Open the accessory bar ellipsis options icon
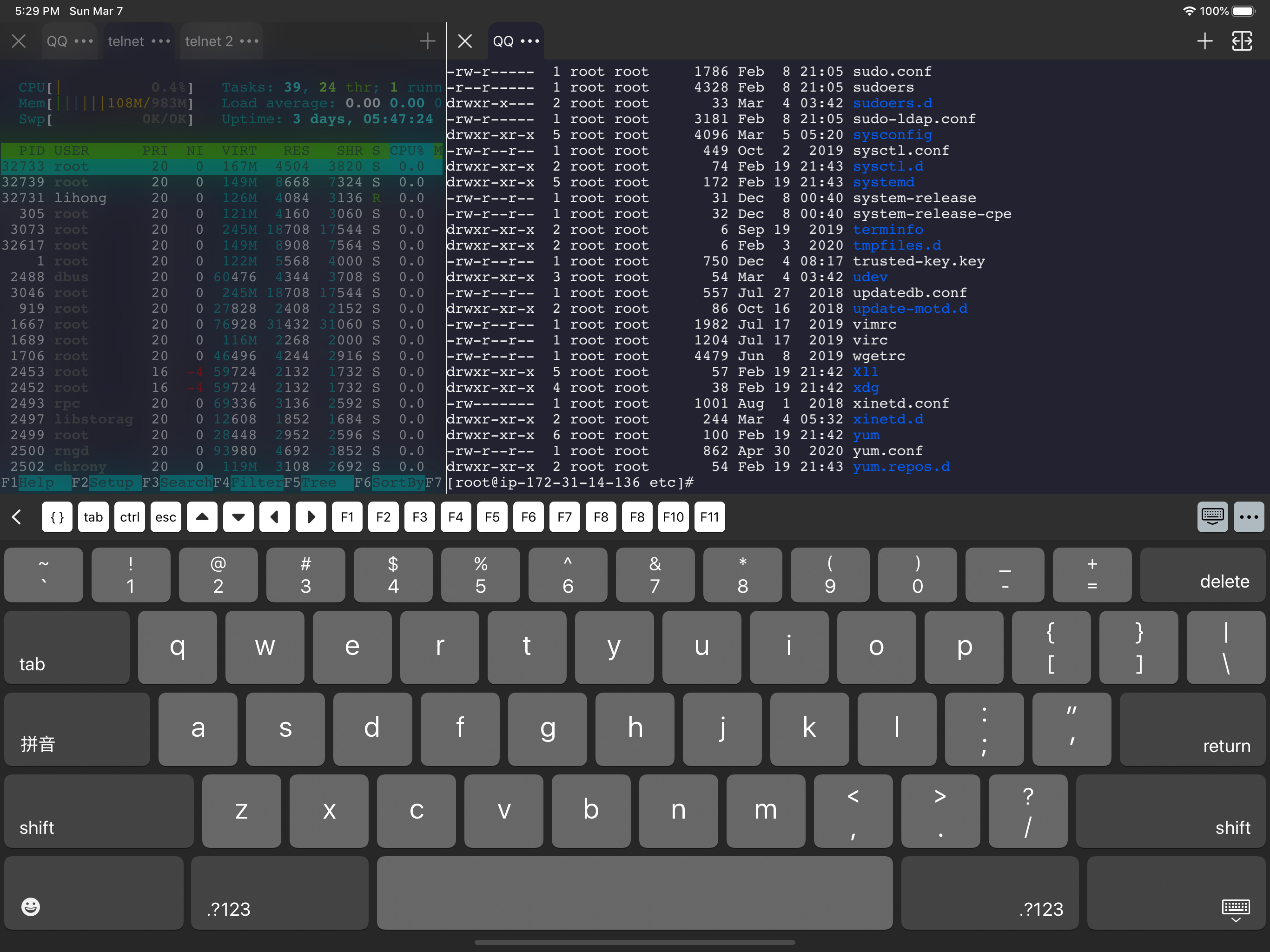 tap(1250, 517)
